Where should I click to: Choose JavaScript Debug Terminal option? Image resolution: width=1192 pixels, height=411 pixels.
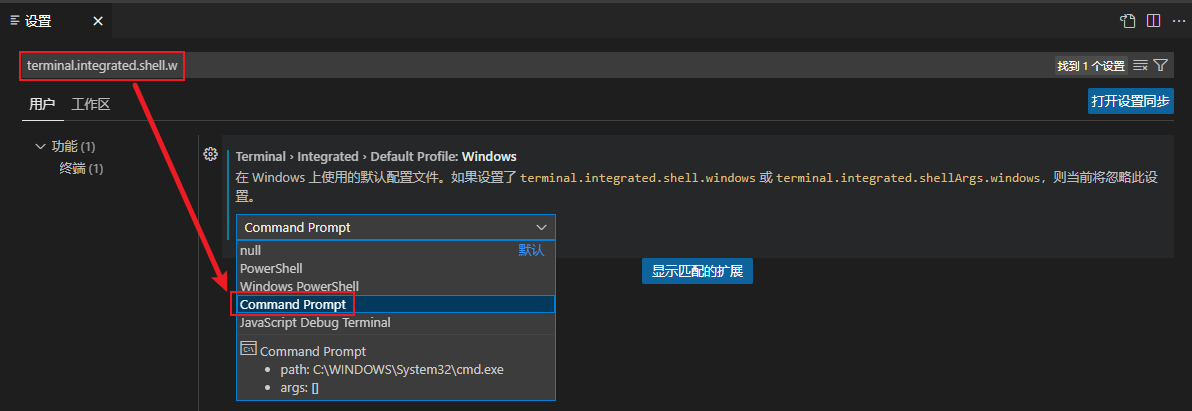click(315, 323)
